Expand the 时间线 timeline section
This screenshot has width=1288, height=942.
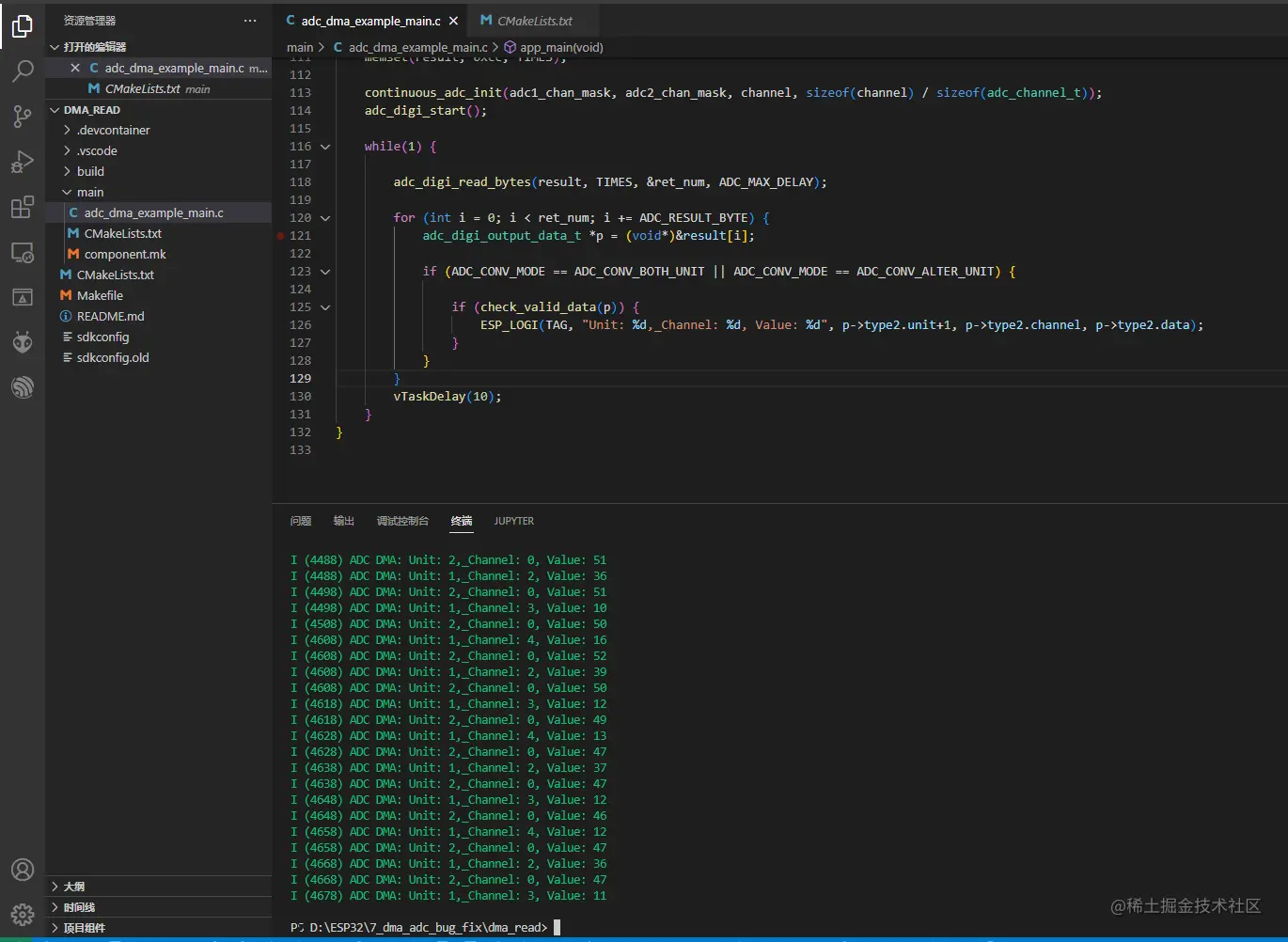coord(159,907)
